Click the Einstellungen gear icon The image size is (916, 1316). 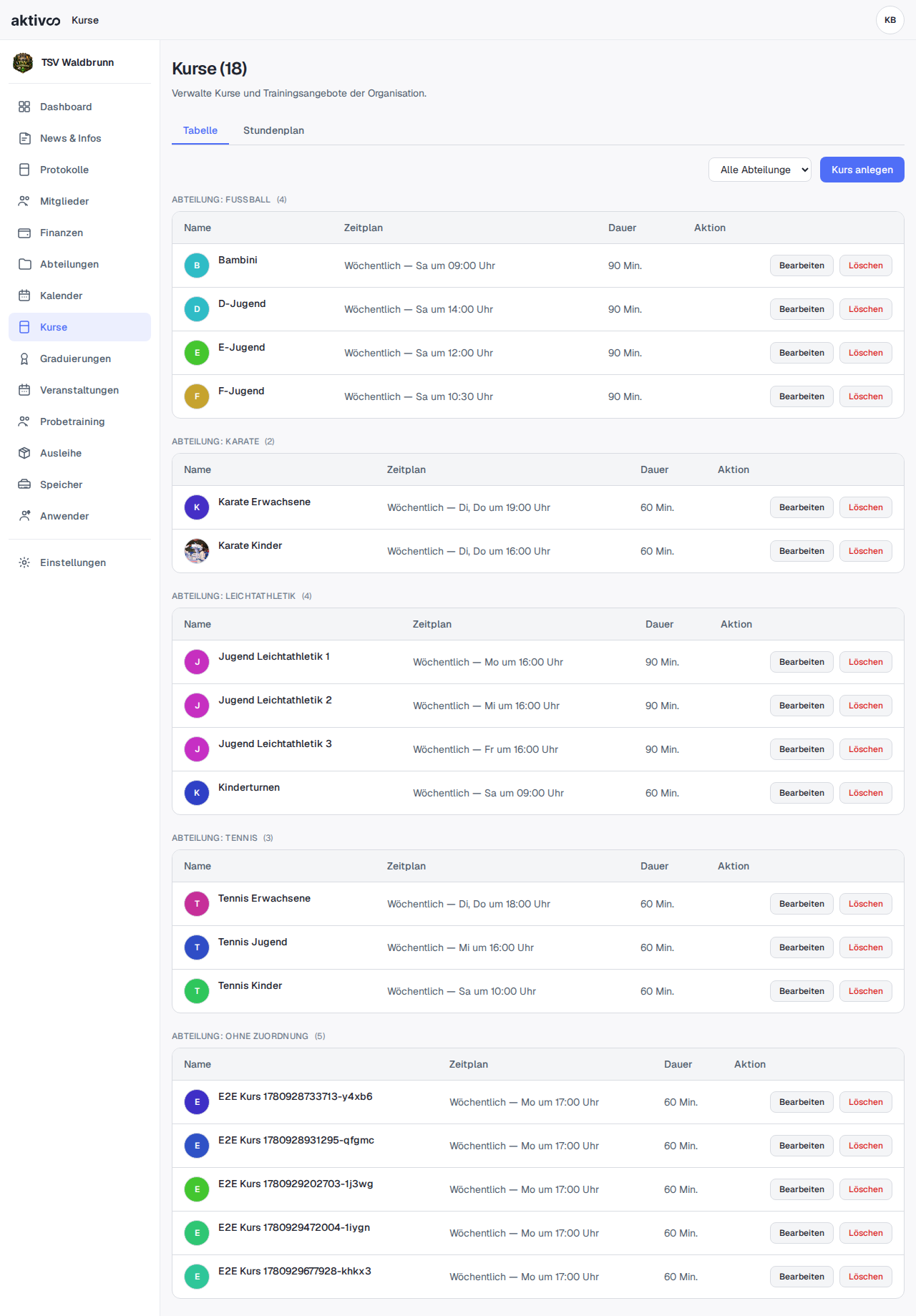click(24, 562)
